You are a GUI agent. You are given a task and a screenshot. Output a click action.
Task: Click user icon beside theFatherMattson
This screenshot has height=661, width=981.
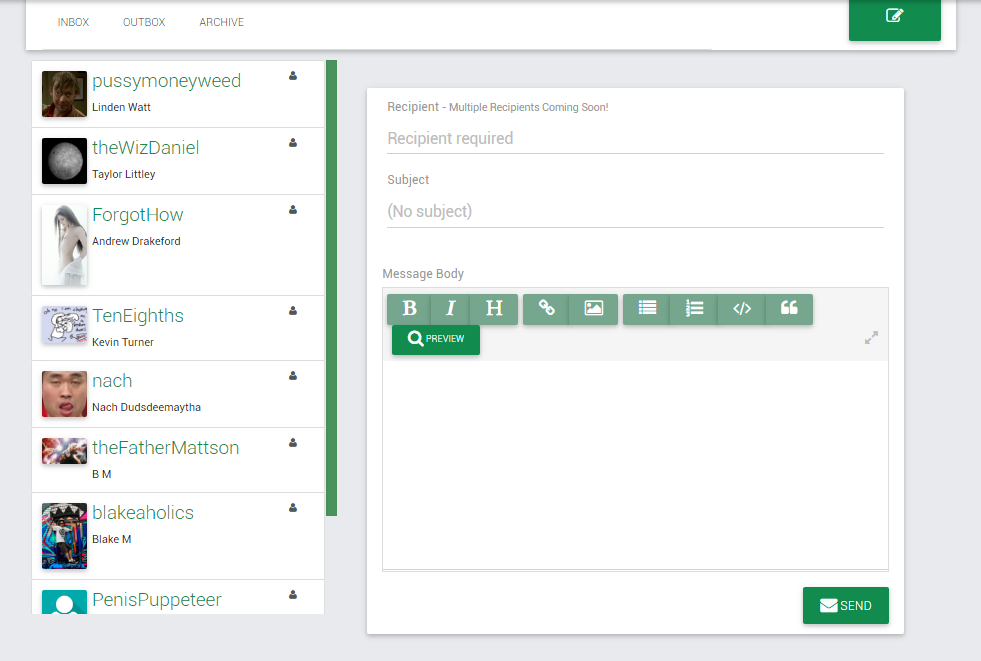(293, 443)
